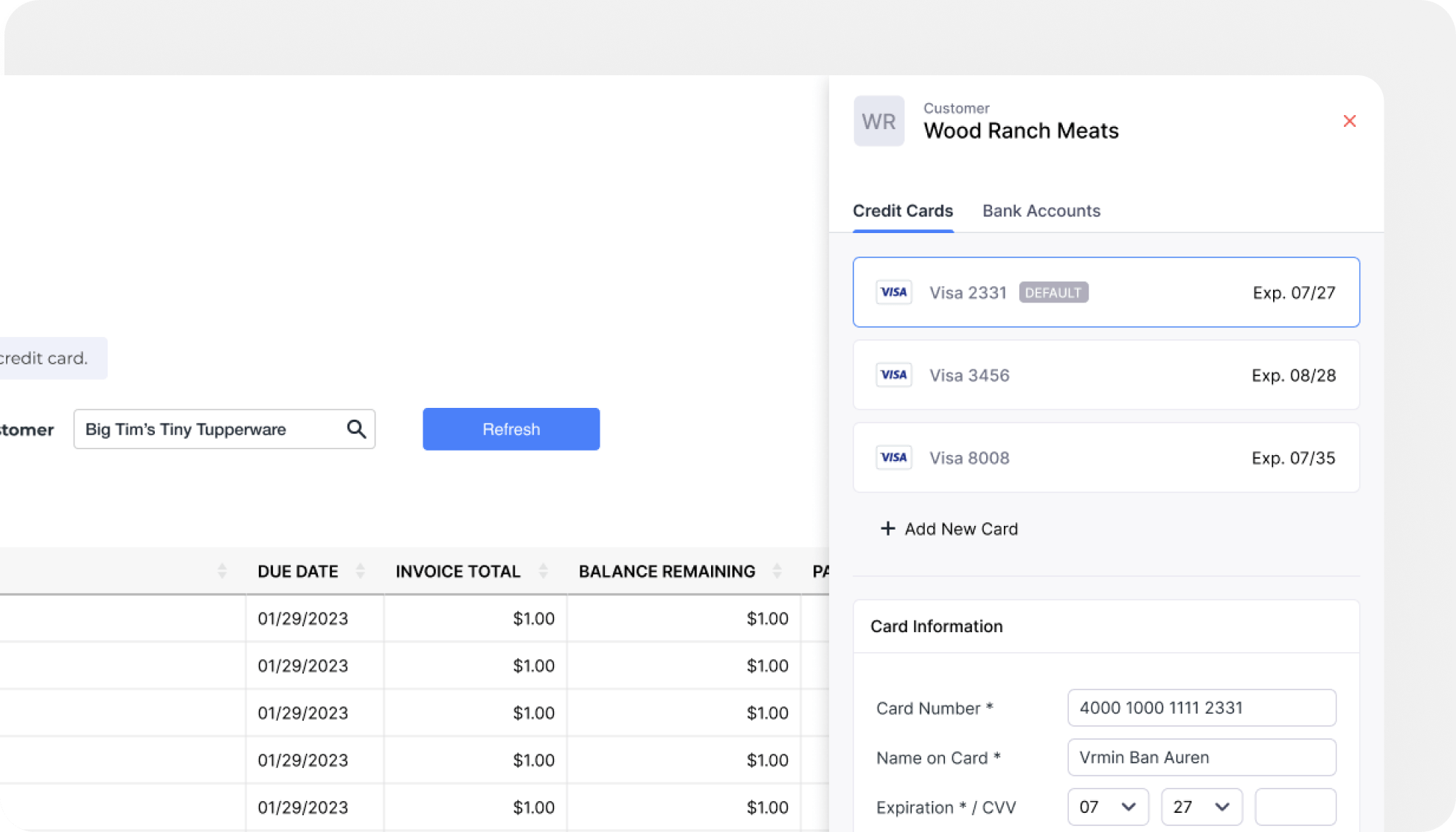This screenshot has height=832, width=1456.
Task: Click the empty CVV input field
Action: coord(1294,807)
